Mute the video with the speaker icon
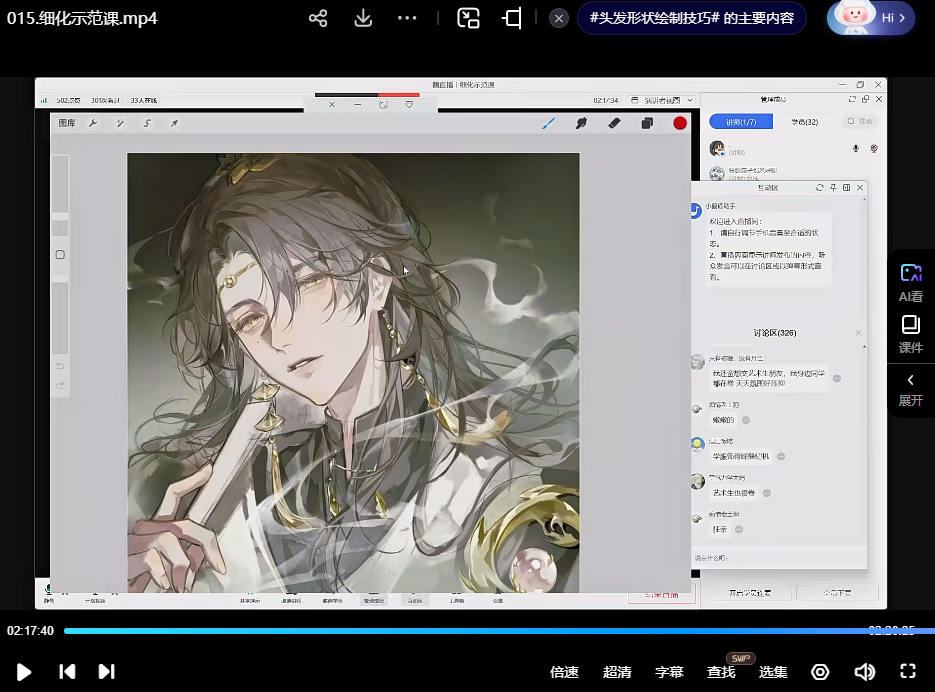This screenshot has width=935, height=692. pos(865,672)
